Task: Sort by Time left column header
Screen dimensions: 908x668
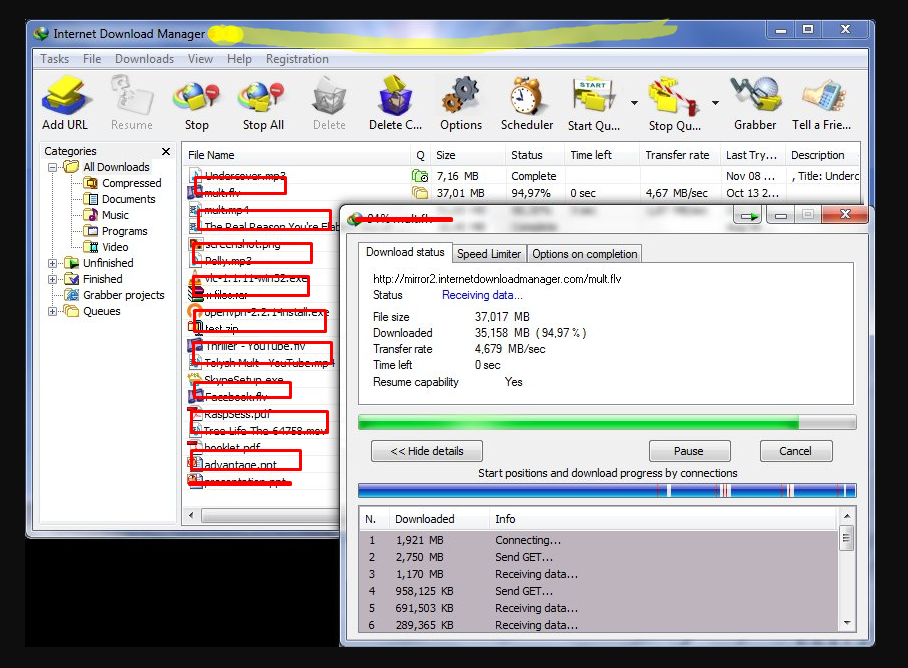Action: coord(602,155)
